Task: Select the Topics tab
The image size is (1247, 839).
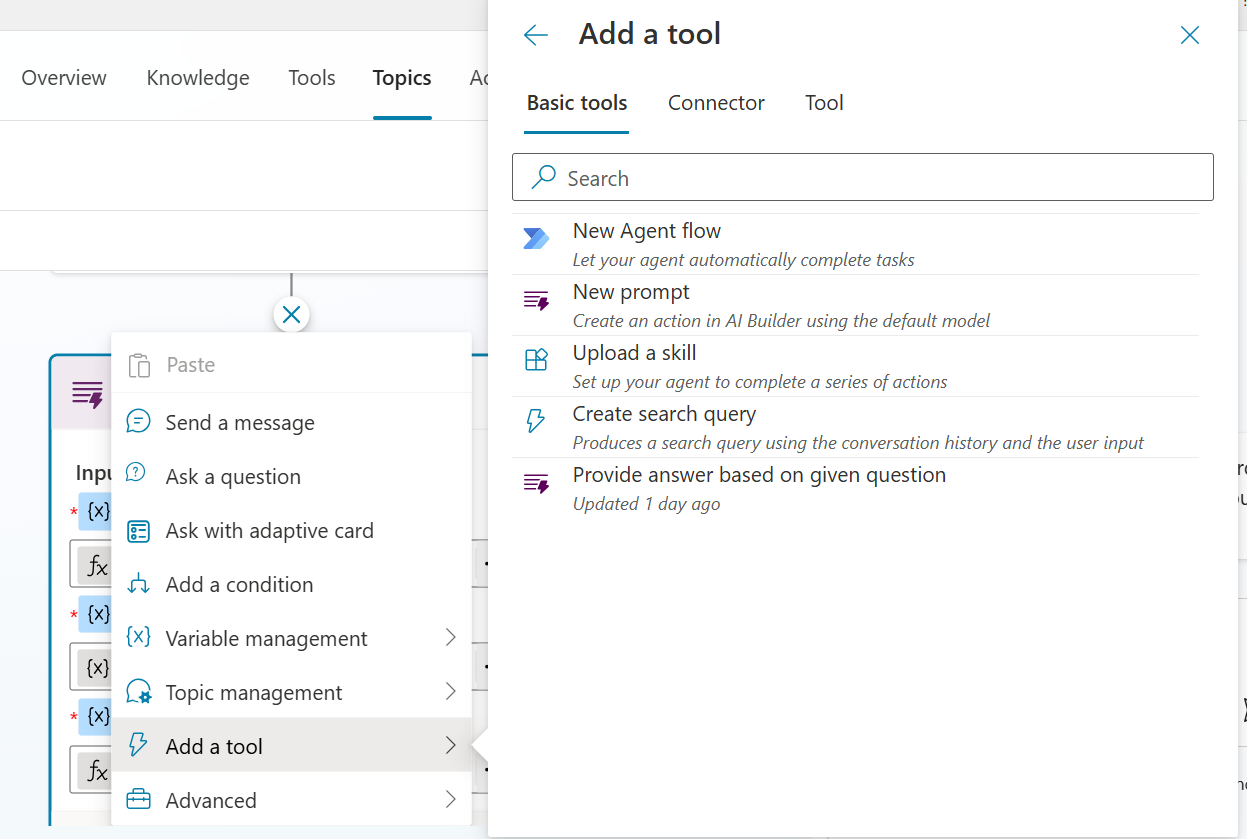Action: tap(402, 78)
